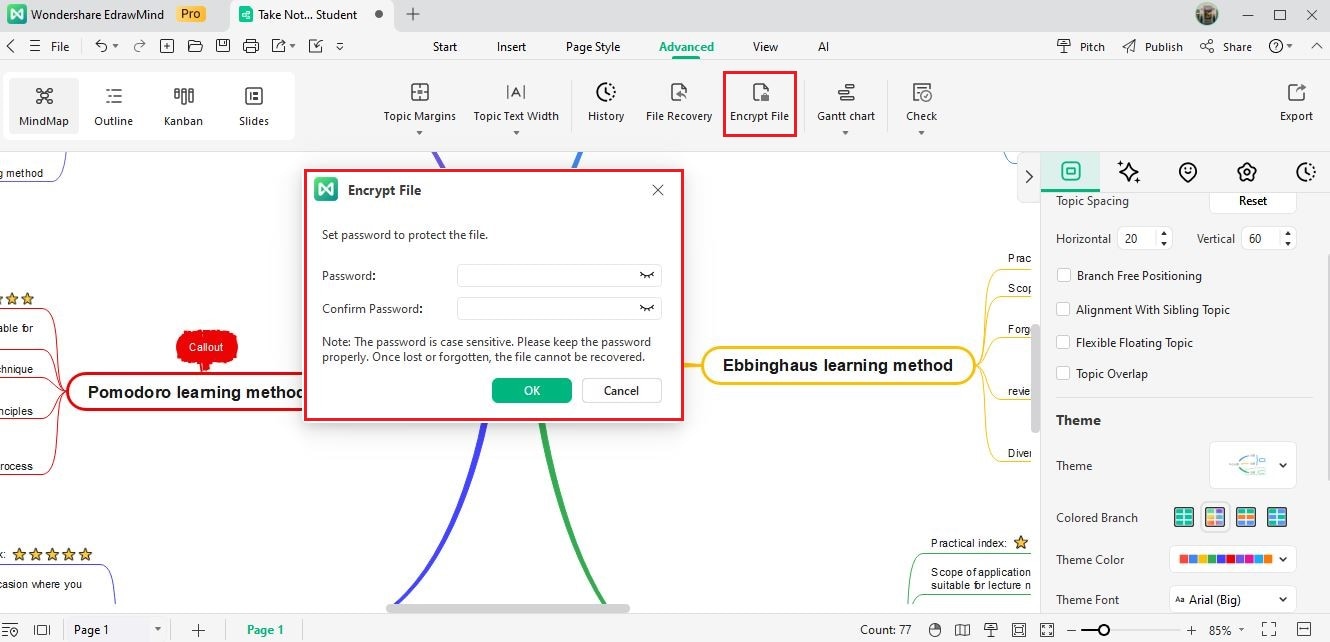The height and width of the screenshot is (642, 1330).
Task: Select the second Colored Branch swatch
Action: [1214, 517]
